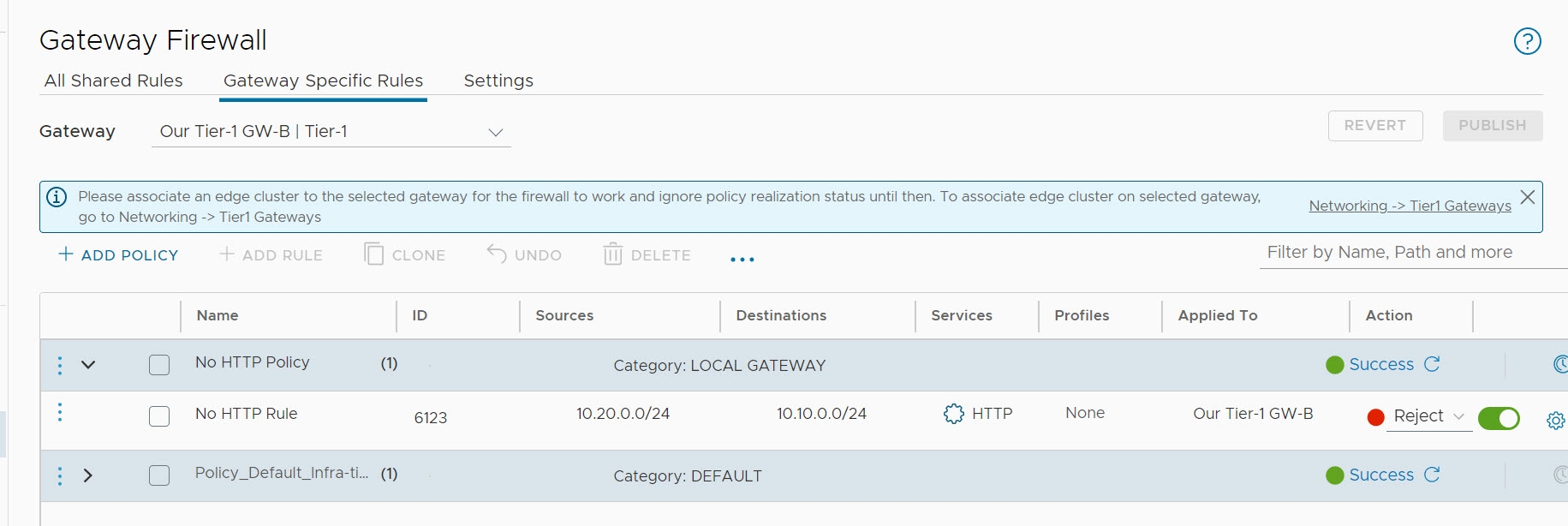Image resolution: width=1568 pixels, height=526 pixels.
Task: Refresh Policy_Default_Infra status icon
Action: (x=1432, y=475)
